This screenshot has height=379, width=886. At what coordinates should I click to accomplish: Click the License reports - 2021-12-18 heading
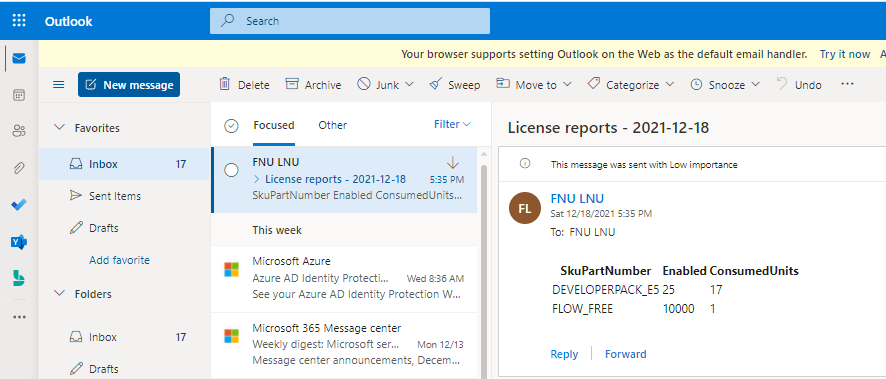(608, 128)
